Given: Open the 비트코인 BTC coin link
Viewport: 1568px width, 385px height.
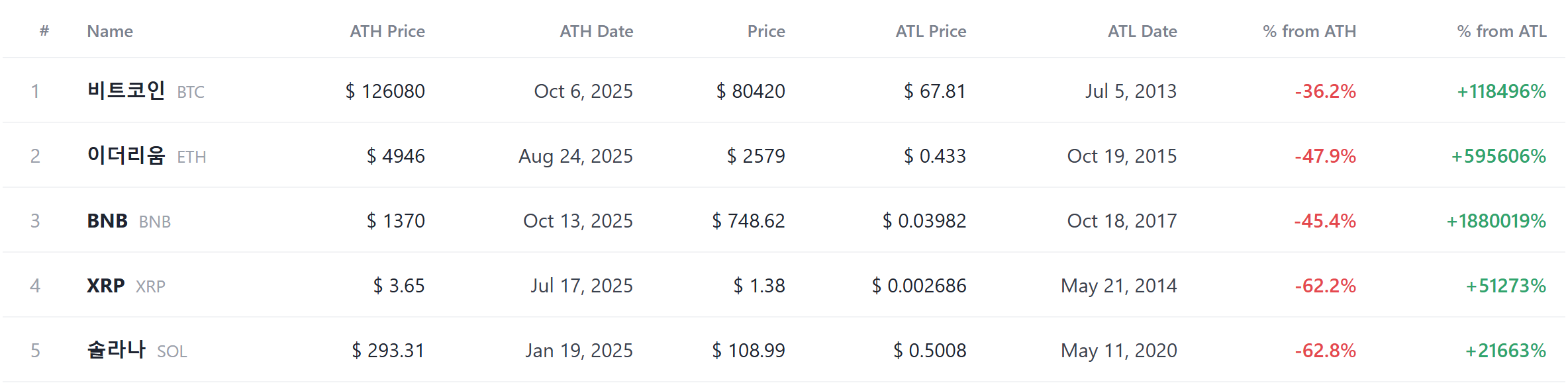Looking at the screenshot, I should pos(146,91).
